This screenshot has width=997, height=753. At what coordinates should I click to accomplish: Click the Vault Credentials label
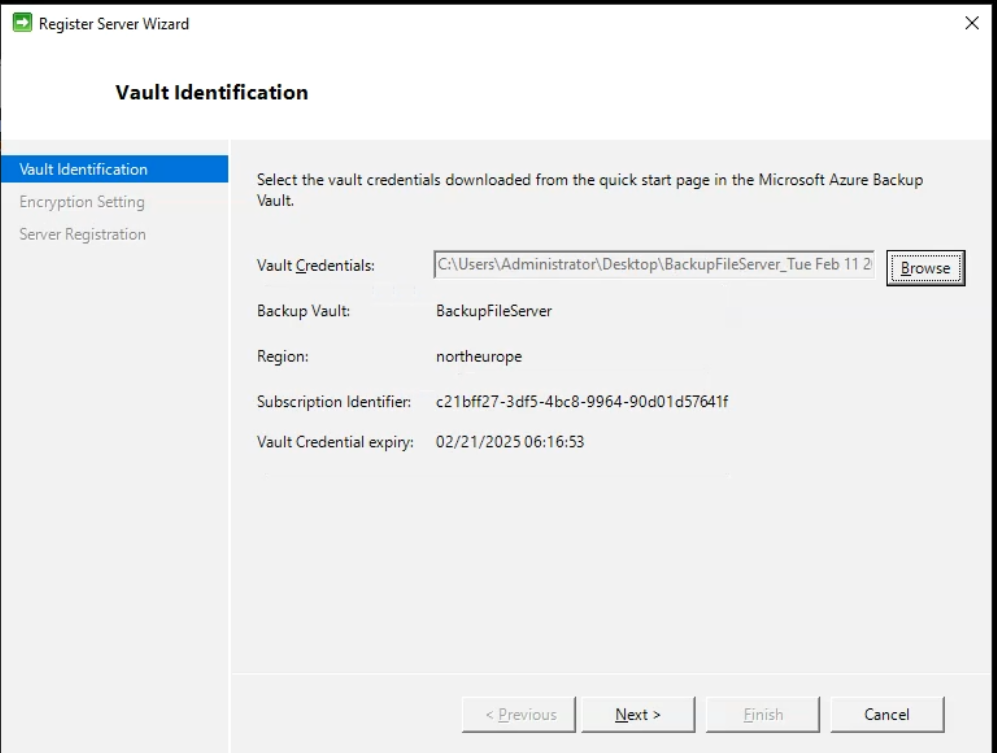(315, 265)
